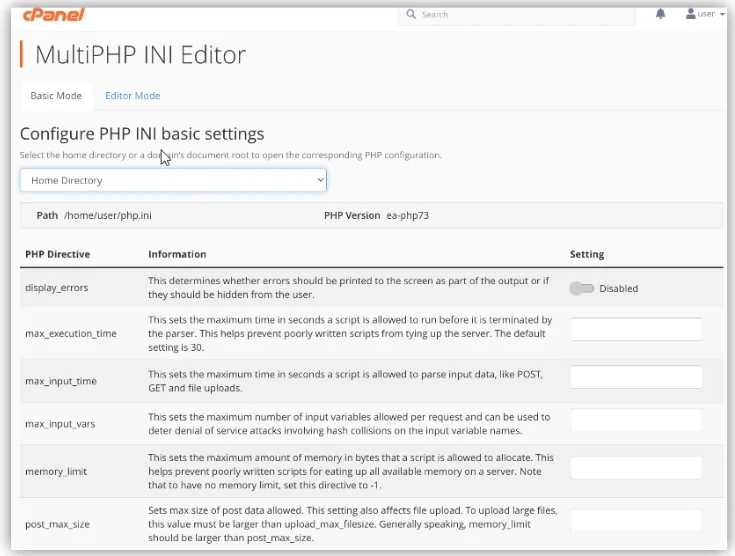Viewport: 735px width, 556px height.
Task: Focus the max_input_time setting field
Action: click(636, 377)
